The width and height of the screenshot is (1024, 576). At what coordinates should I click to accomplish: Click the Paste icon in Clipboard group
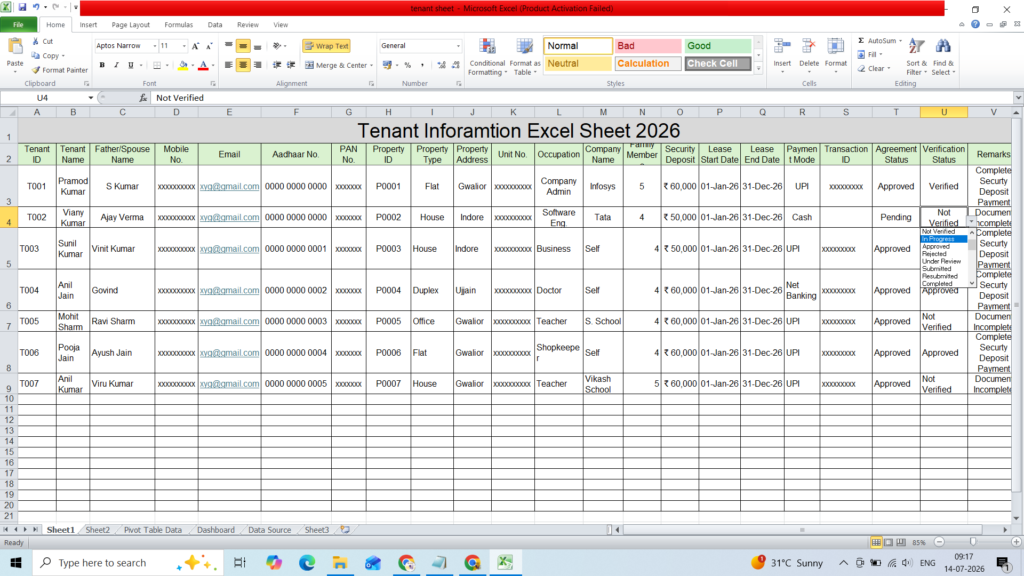[14, 47]
